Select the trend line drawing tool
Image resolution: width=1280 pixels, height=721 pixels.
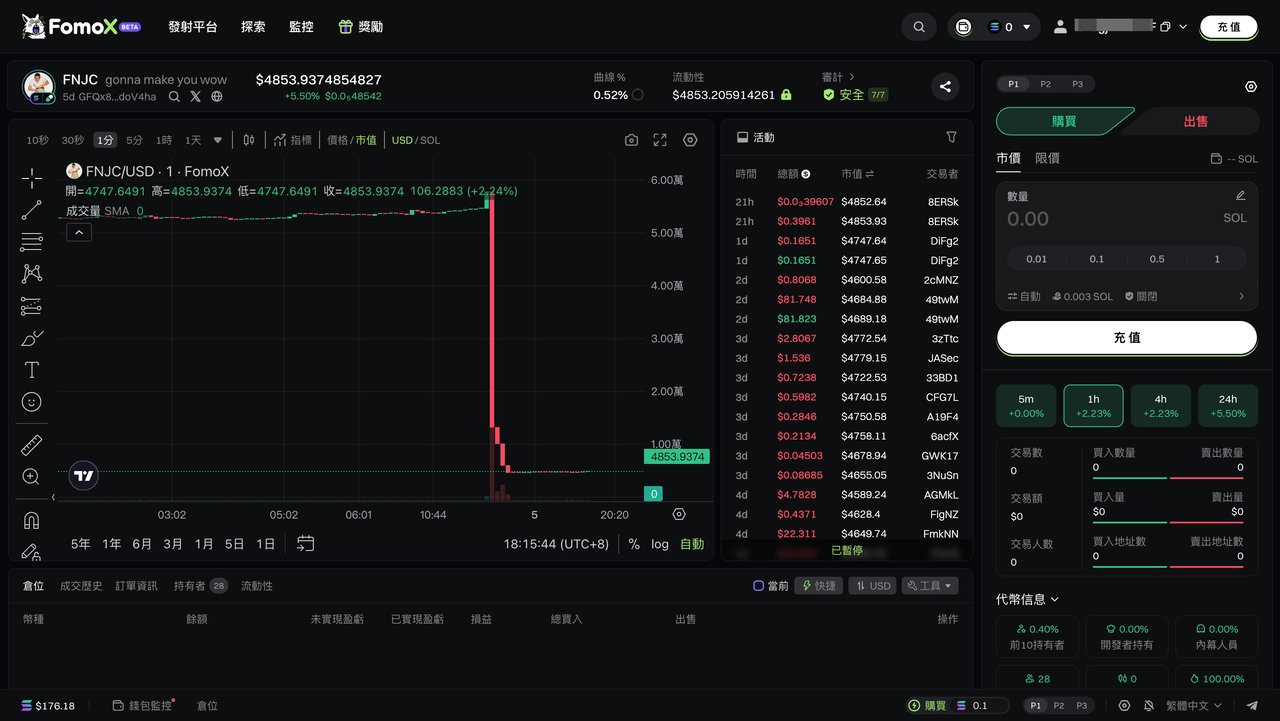pyautogui.click(x=32, y=210)
